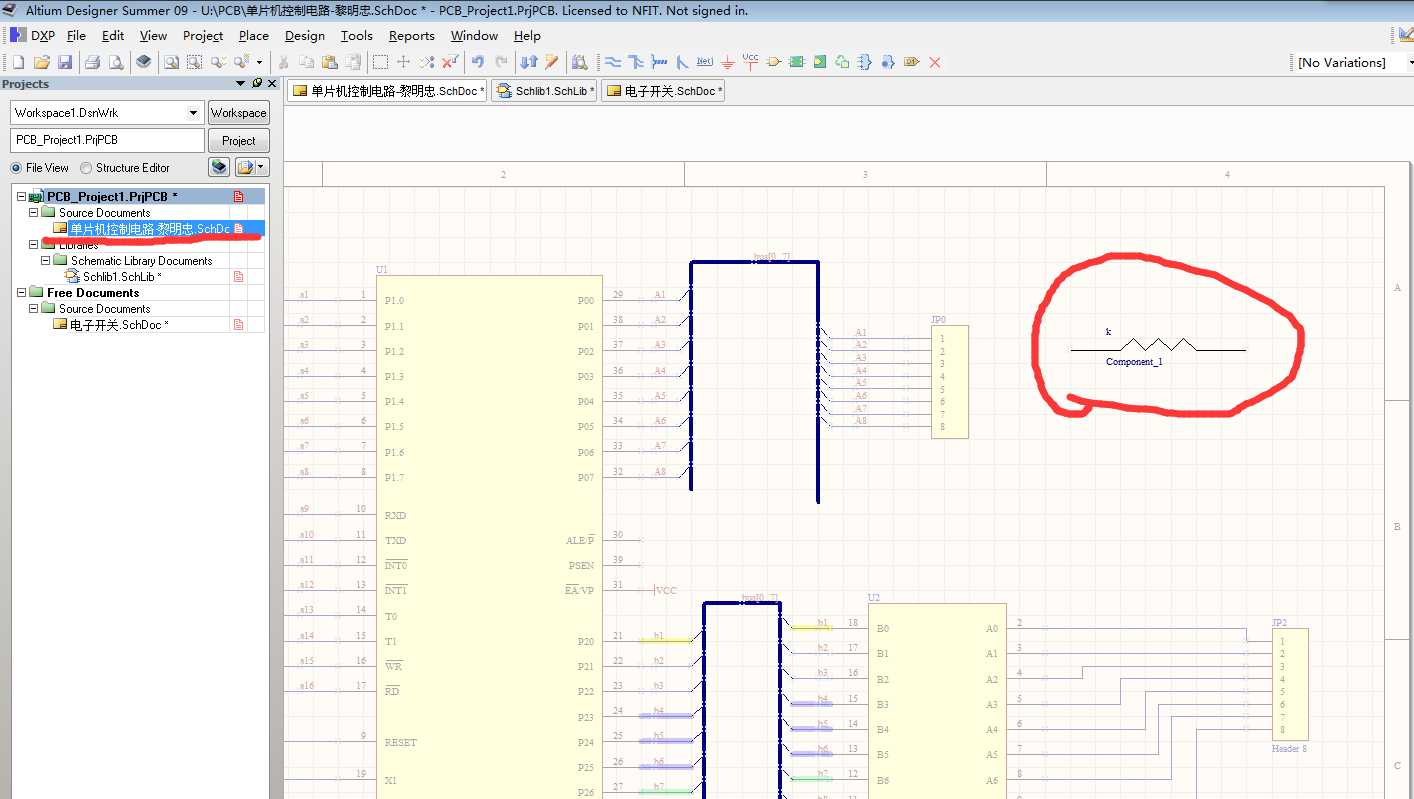
Task: Select the Place Sheet Symbol green icon
Action: 796,62
